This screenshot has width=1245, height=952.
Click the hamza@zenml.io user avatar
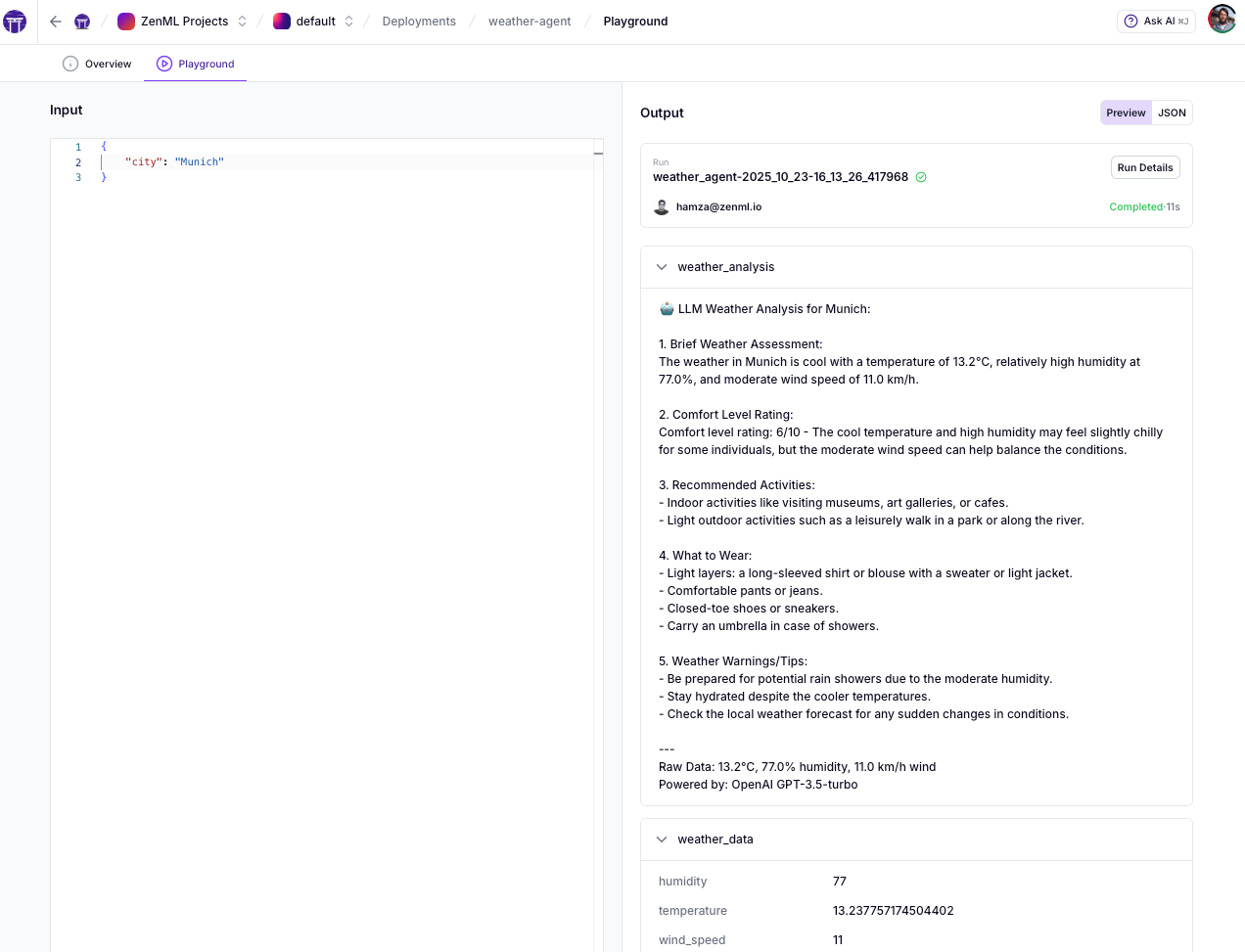click(662, 206)
